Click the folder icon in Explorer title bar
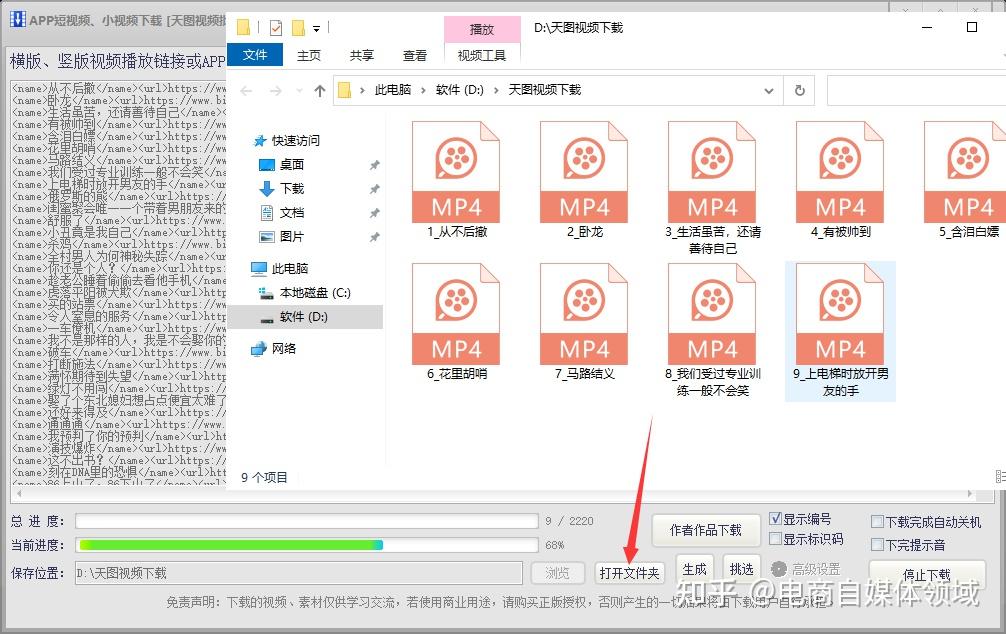The width and height of the screenshot is (1006, 634). [x=243, y=28]
